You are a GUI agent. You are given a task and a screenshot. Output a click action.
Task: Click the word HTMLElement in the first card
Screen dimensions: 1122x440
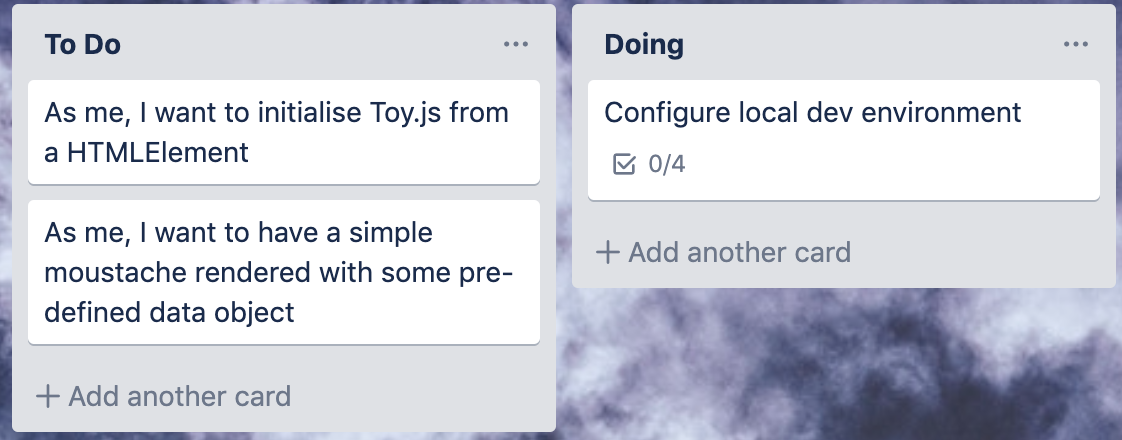pyautogui.click(x=157, y=152)
